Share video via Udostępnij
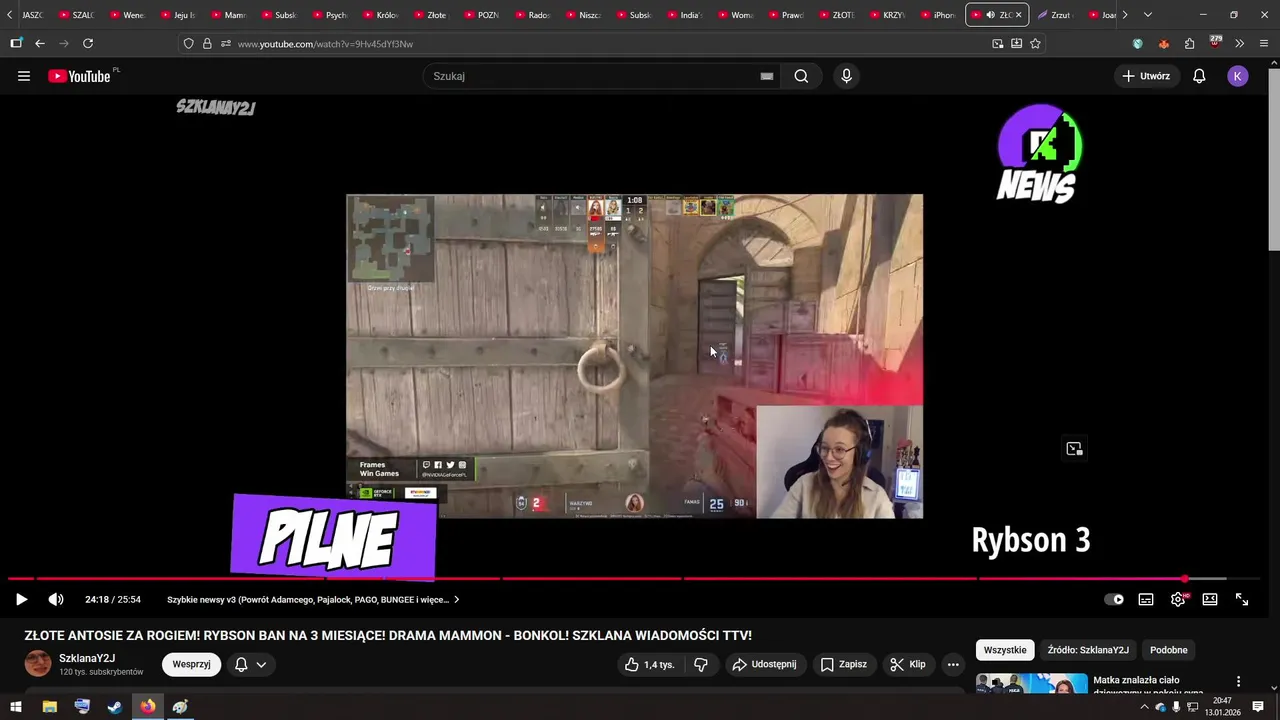This screenshot has width=1280, height=720. [764, 664]
